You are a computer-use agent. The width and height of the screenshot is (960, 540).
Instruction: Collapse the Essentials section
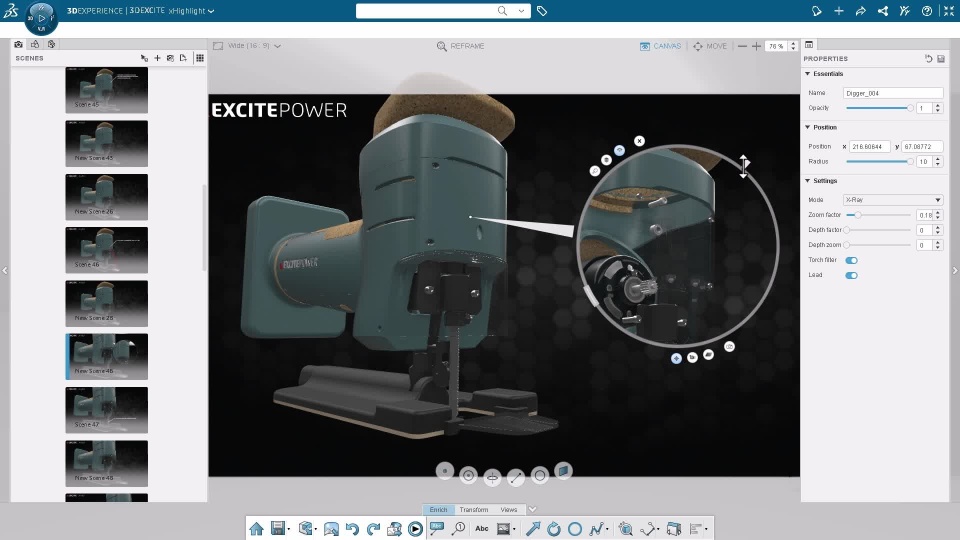click(x=808, y=73)
